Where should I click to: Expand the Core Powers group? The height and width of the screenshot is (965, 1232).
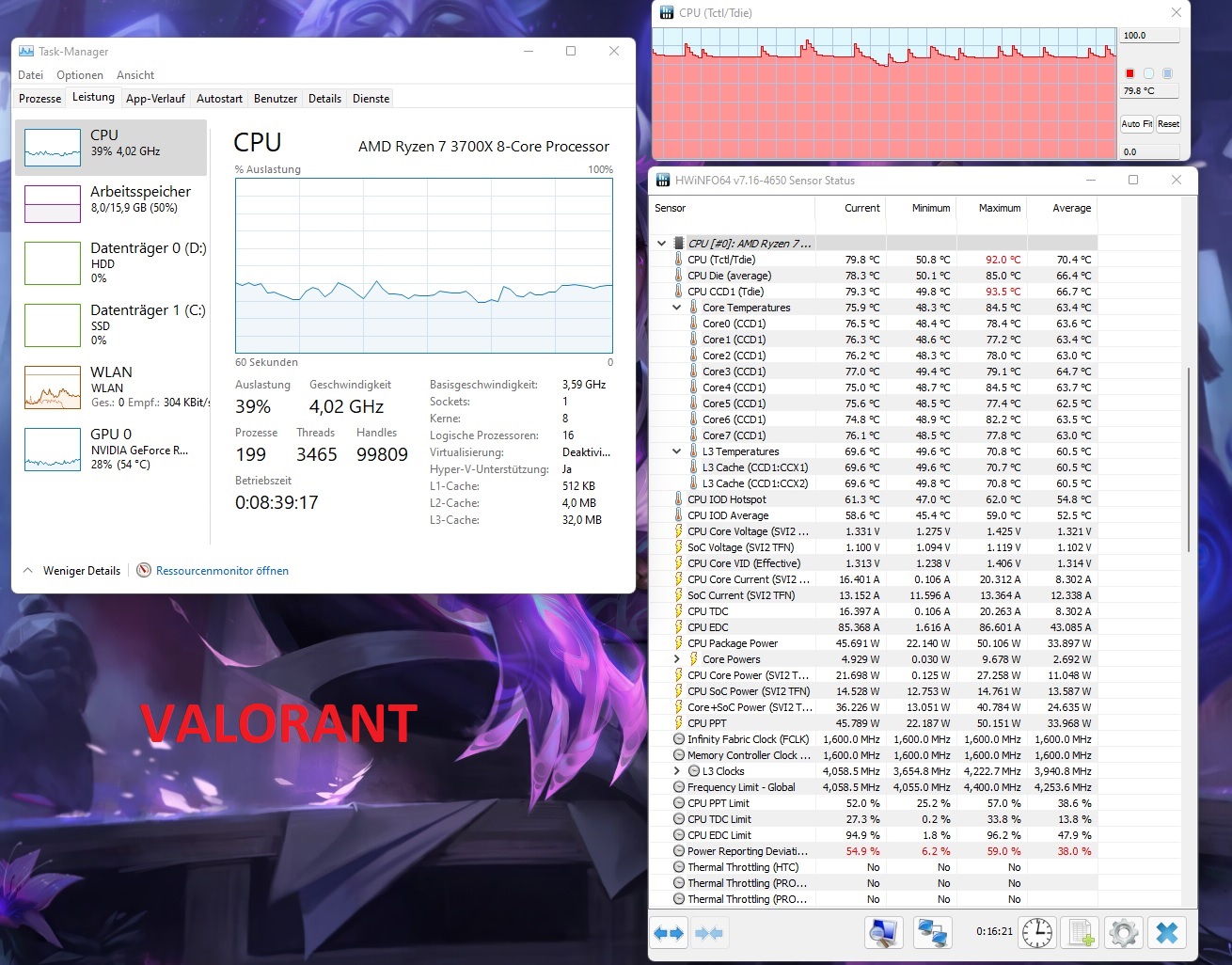click(x=676, y=659)
